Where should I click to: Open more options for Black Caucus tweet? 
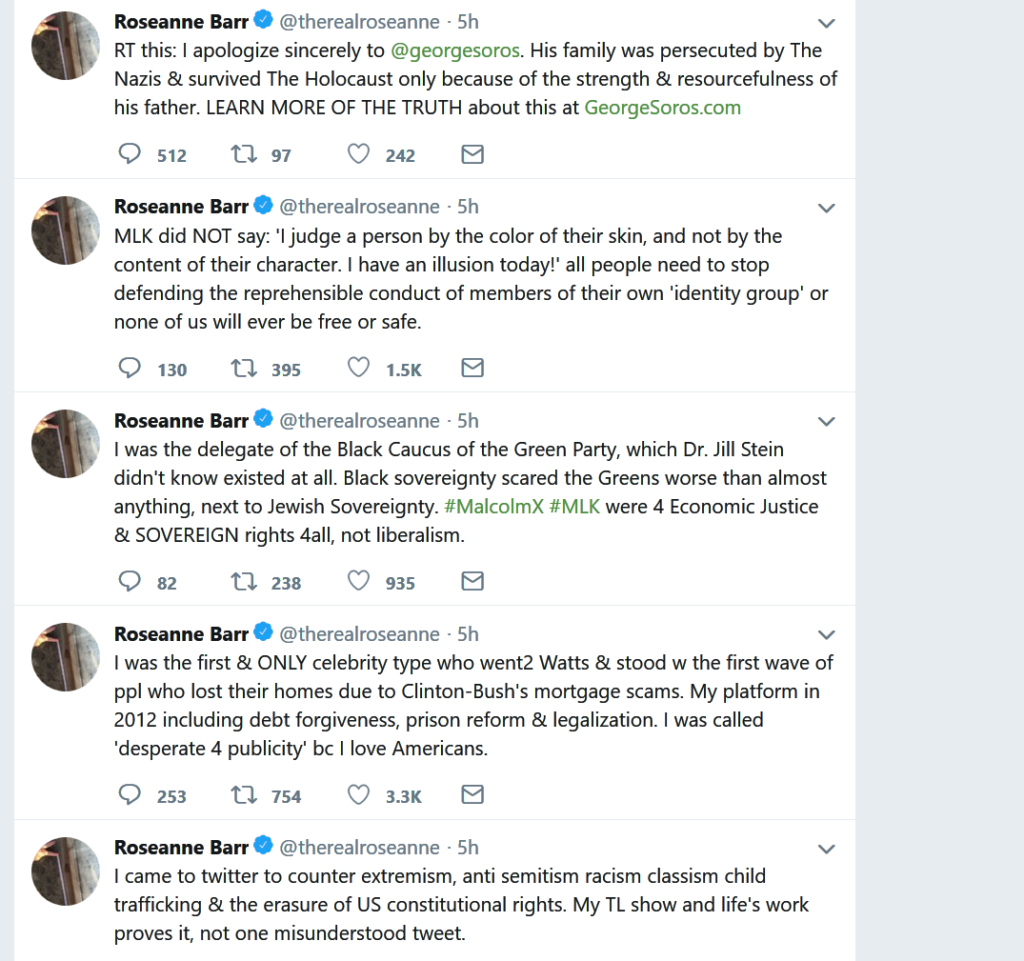coord(826,421)
